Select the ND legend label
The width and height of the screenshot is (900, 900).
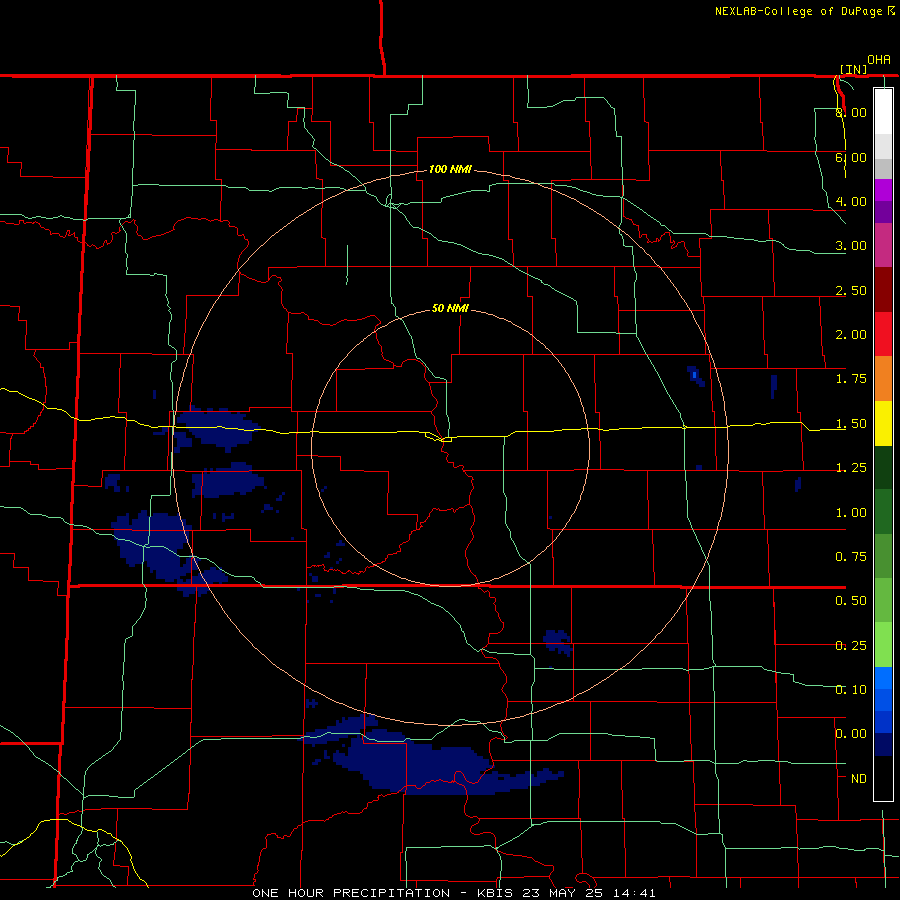pos(859,779)
